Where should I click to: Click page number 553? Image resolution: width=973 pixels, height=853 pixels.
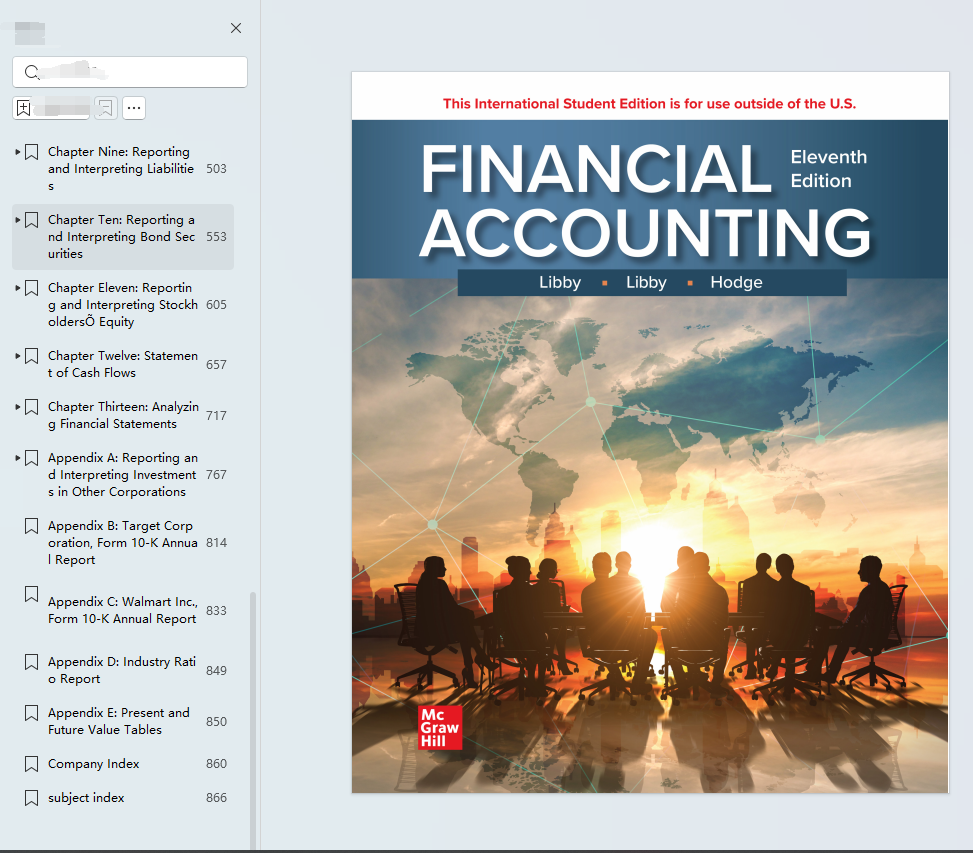216,236
